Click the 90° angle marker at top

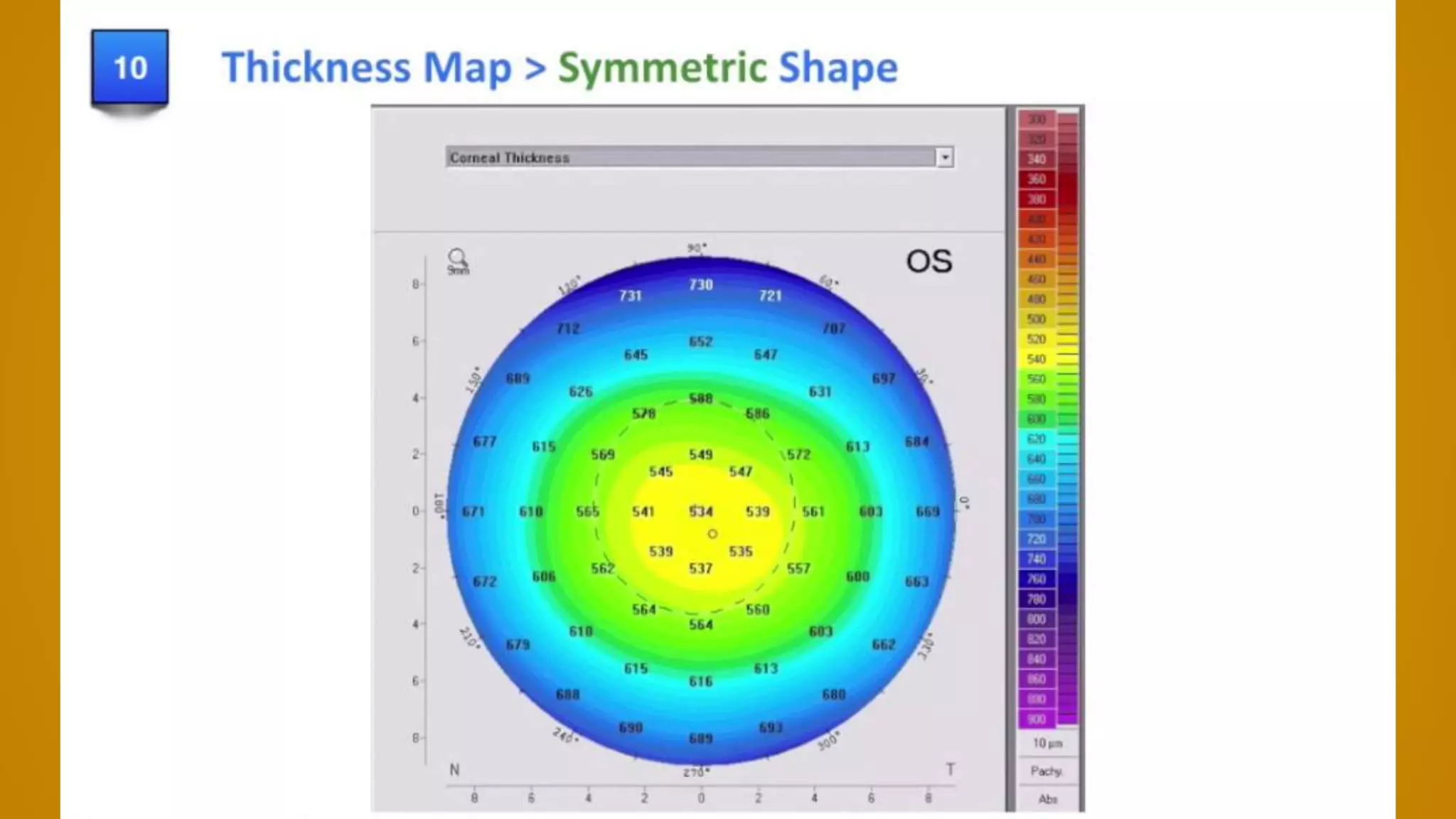tap(697, 248)
